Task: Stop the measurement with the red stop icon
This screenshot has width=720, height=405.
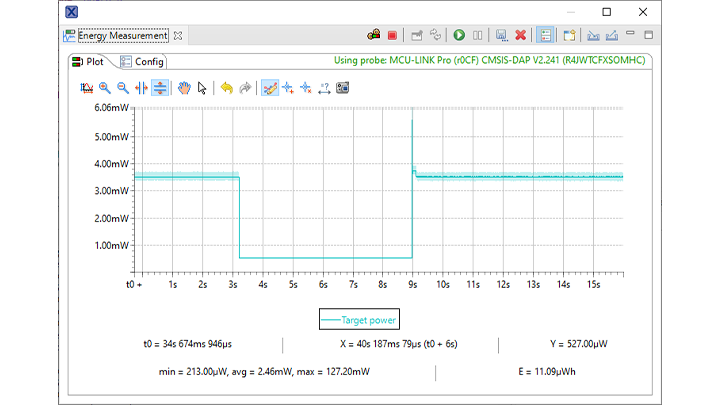Action: click(x=392, y=35)
